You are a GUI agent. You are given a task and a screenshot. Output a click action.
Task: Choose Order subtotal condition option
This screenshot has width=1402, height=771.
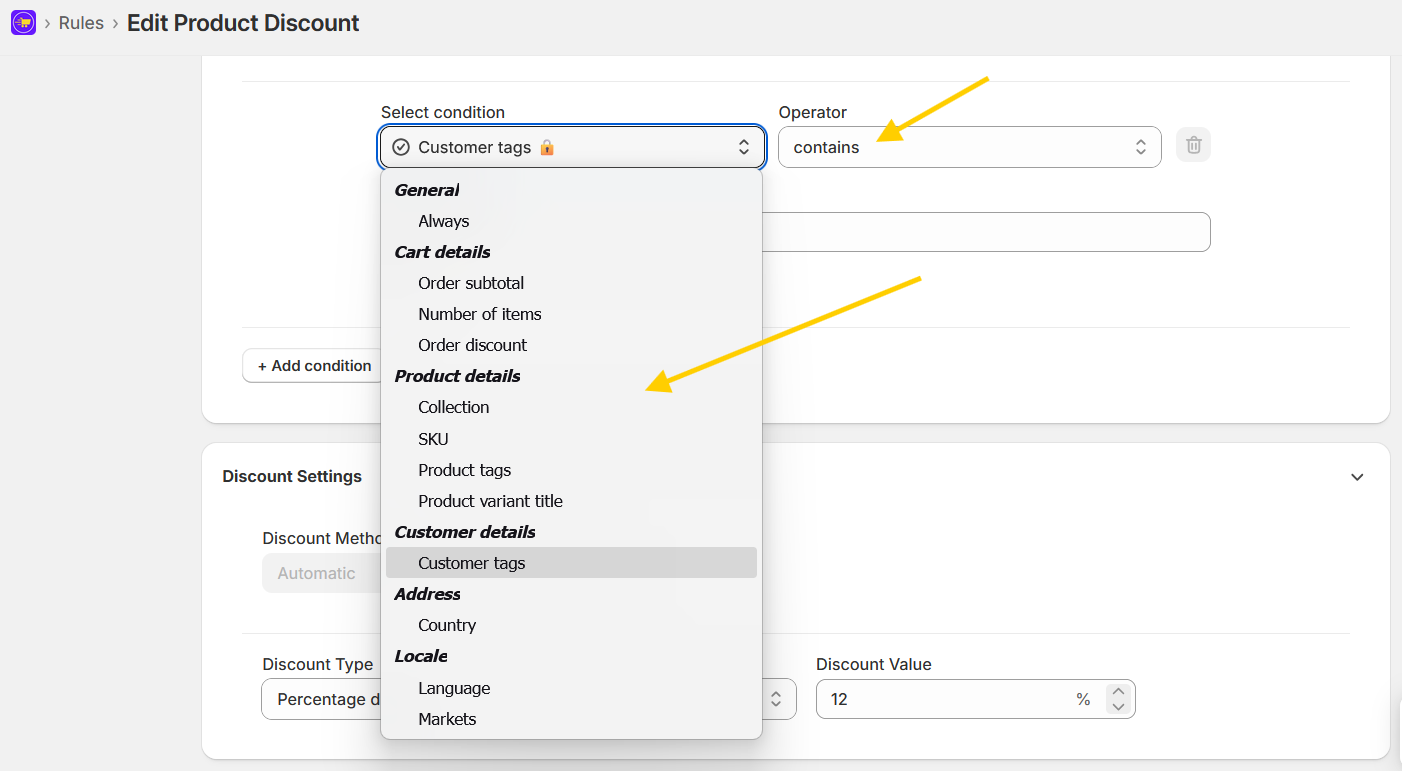click(x=471, y=283)
